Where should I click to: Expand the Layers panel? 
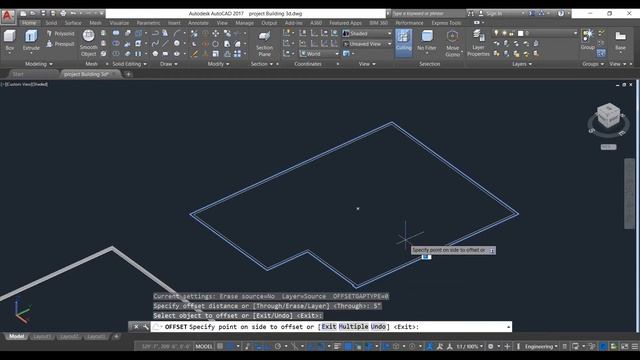click(522, 64)
